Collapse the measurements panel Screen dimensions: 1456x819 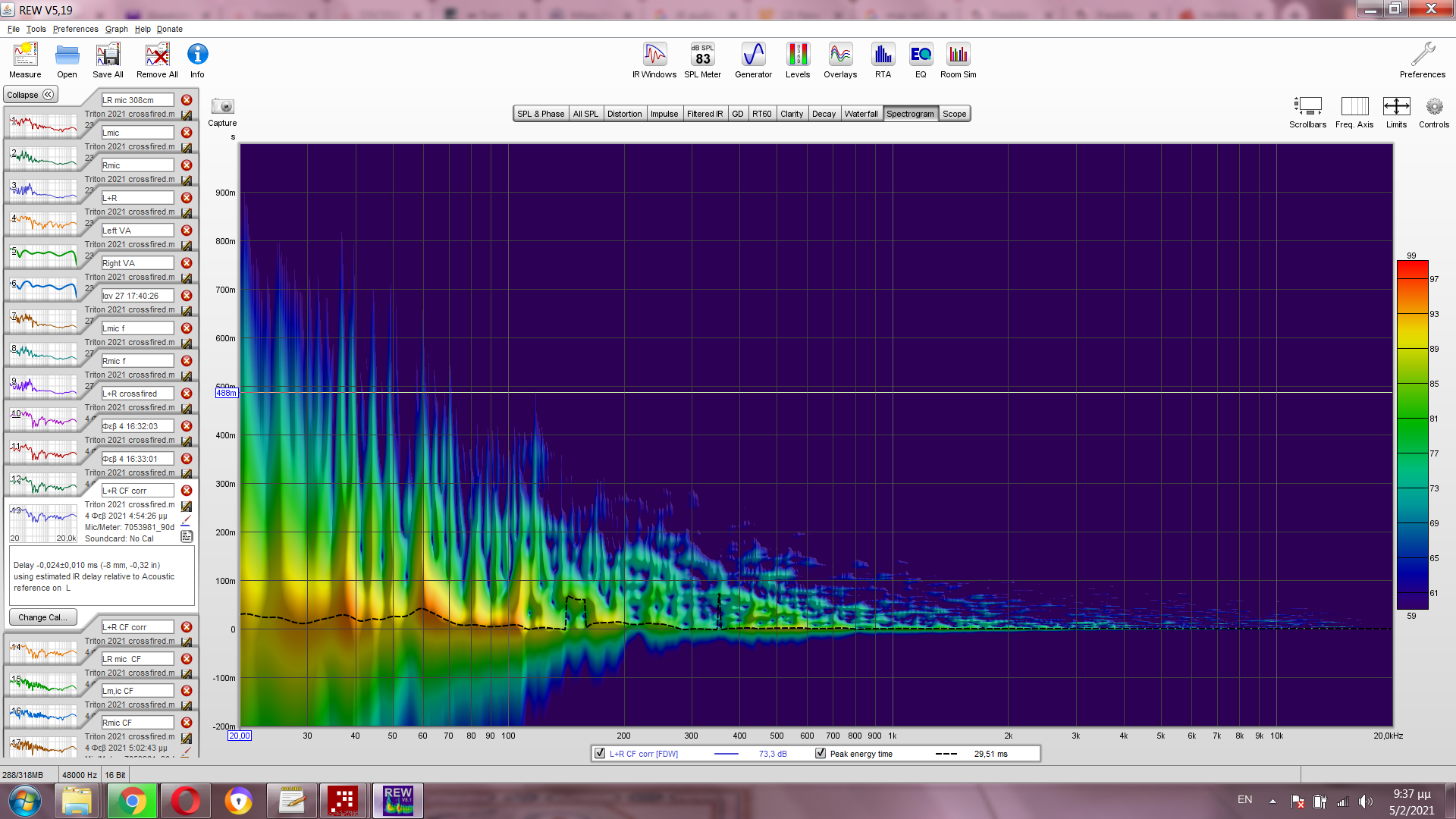point(30,95)
